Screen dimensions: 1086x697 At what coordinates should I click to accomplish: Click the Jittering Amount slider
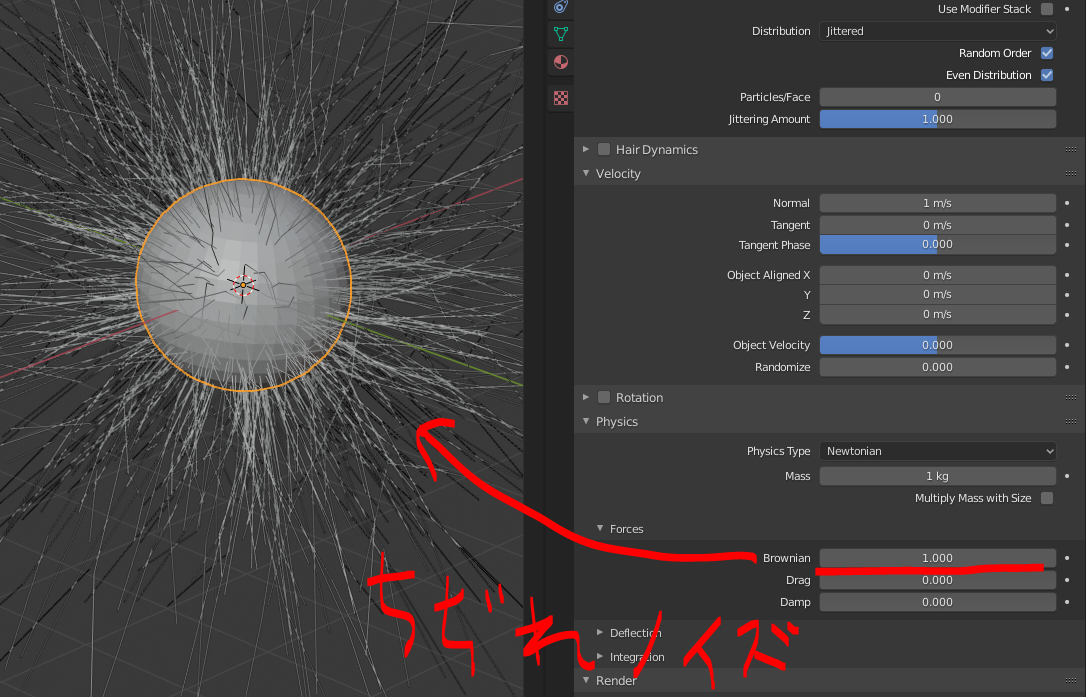click(x=938, y=119)
